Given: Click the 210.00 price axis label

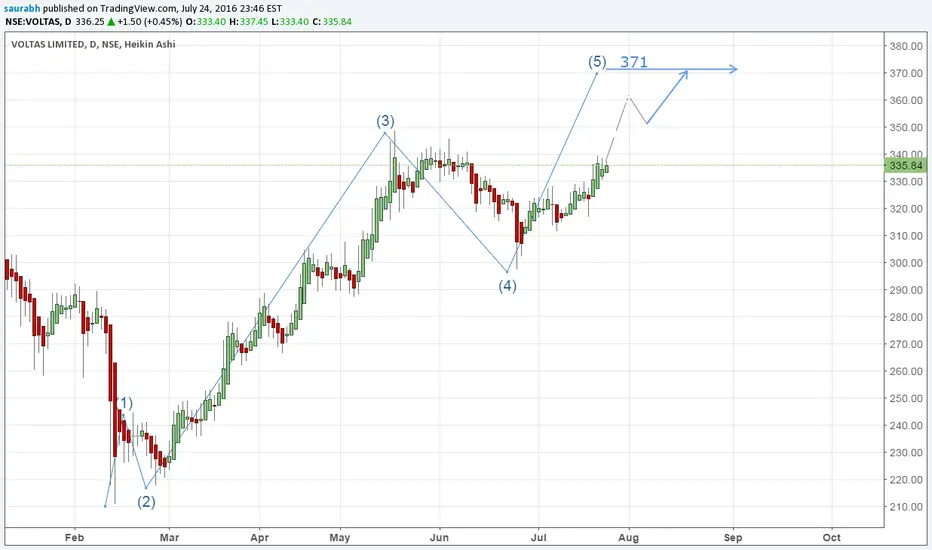Looking at the screenshot, I should (906, 507).
